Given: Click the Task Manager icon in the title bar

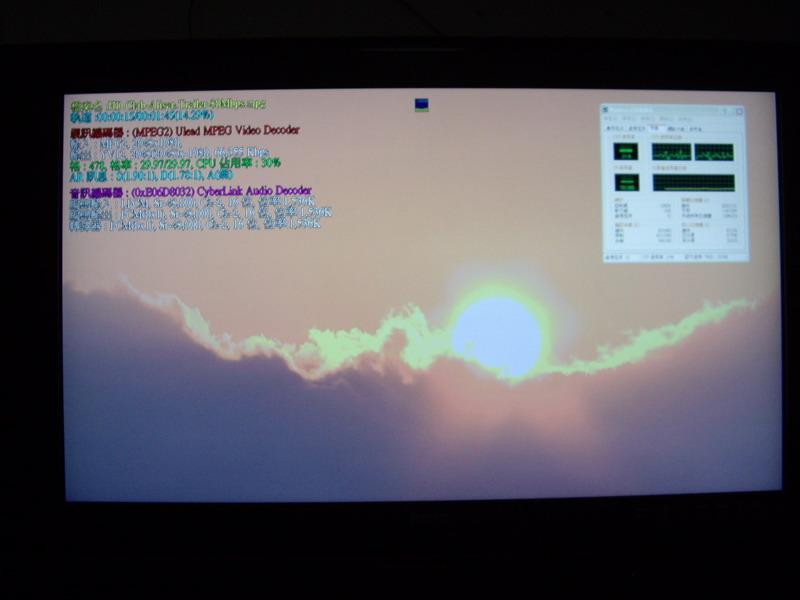Looking at the screenshot, I should click(x=605, y=108).
